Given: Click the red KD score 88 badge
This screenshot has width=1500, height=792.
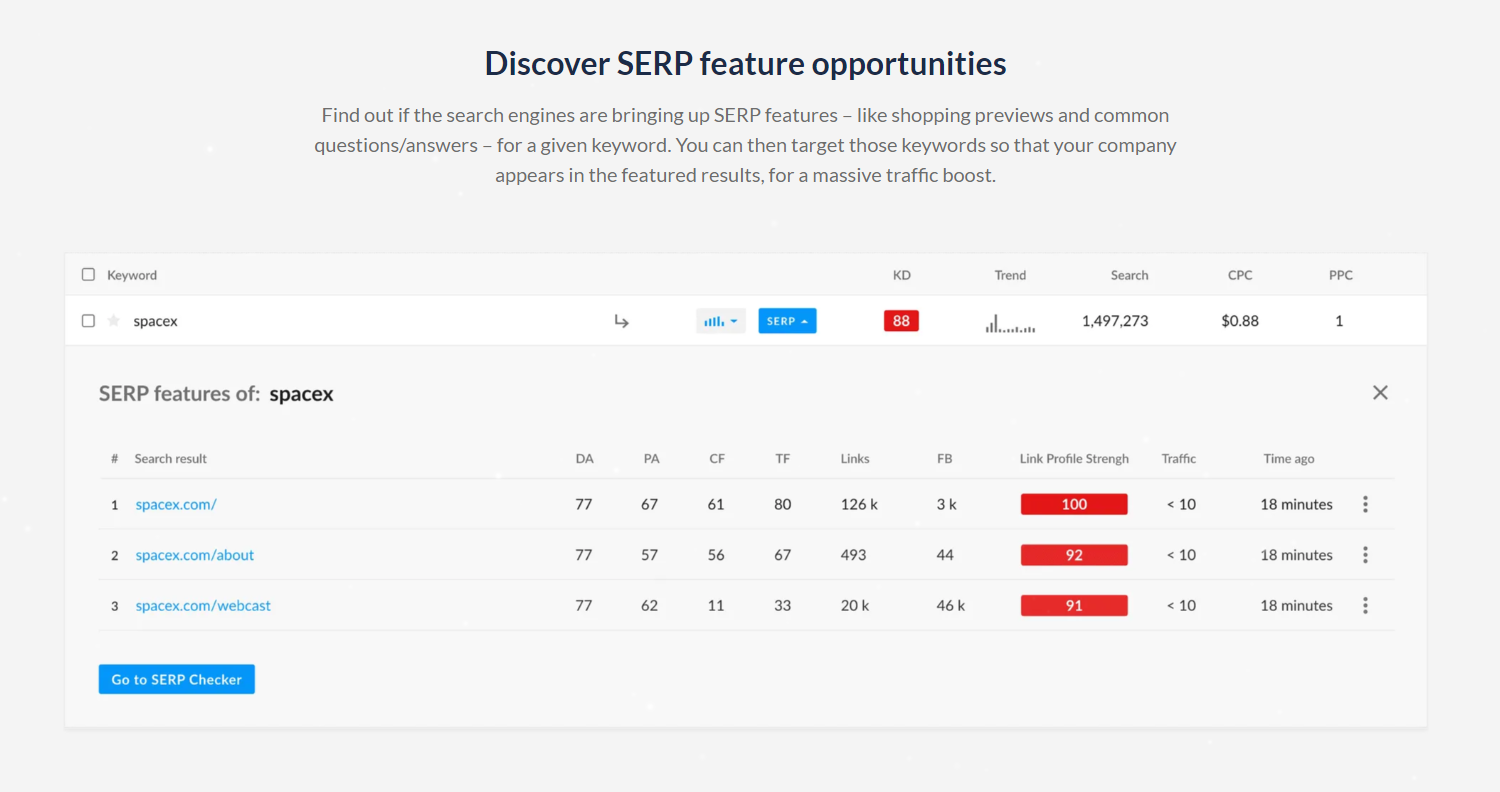Looking at the screenshot, I should tap(901, 321).
